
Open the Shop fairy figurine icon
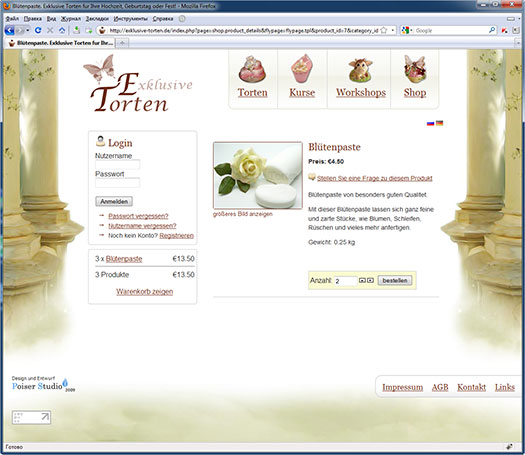[x=415, y=69]
